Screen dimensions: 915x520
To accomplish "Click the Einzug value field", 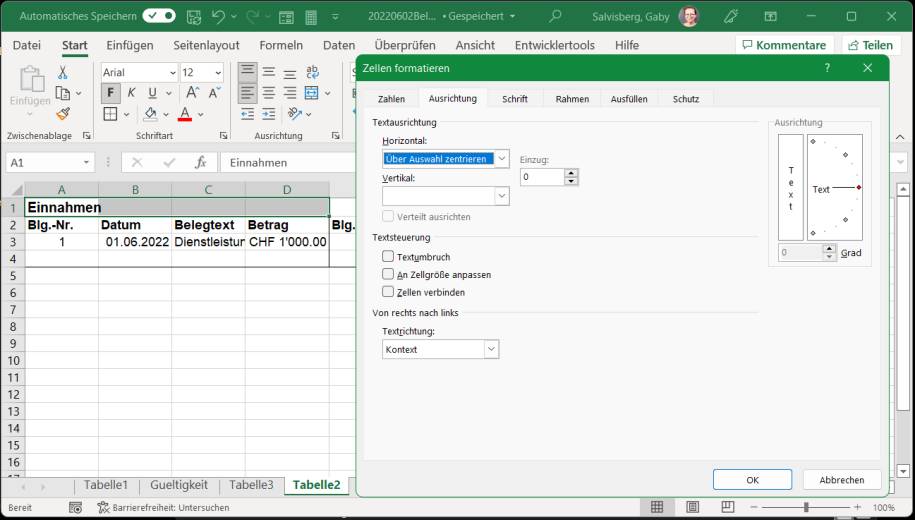I will pos(542,177).
